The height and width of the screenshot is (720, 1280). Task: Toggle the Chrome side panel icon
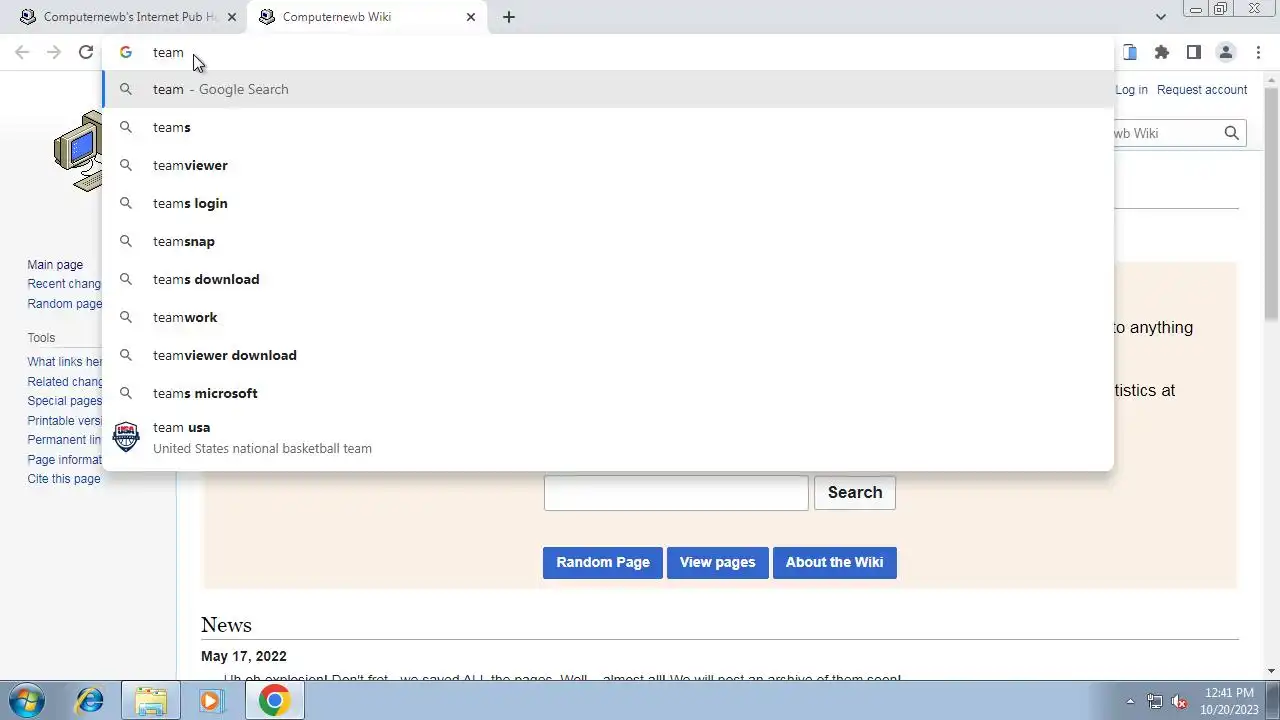[x=1193, y=52]
